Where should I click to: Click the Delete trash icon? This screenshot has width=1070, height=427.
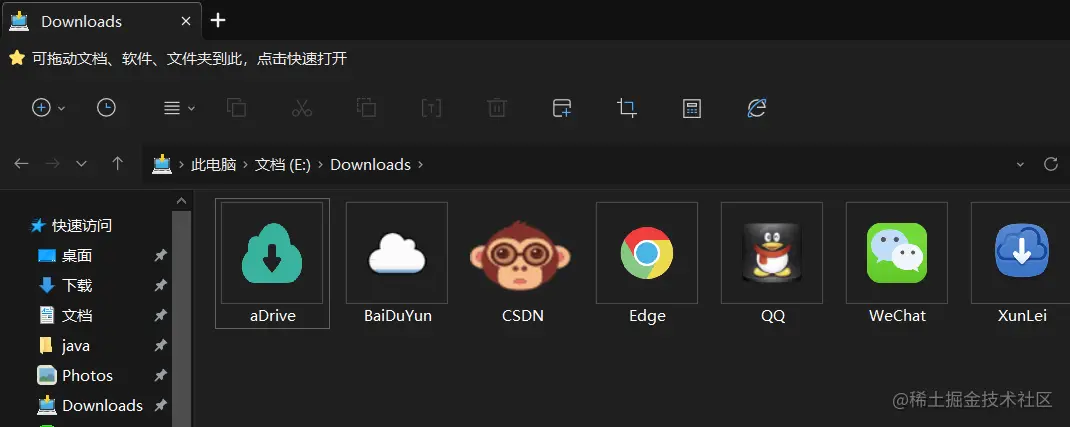tap(496, 108)
